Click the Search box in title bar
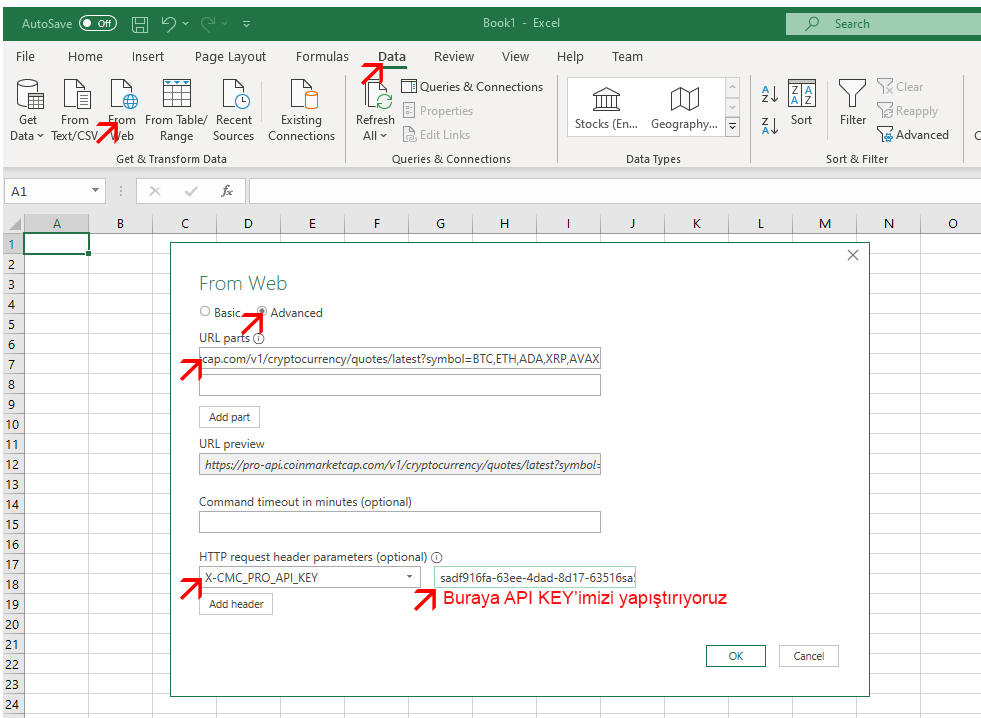981x718 pixels. 883,24
